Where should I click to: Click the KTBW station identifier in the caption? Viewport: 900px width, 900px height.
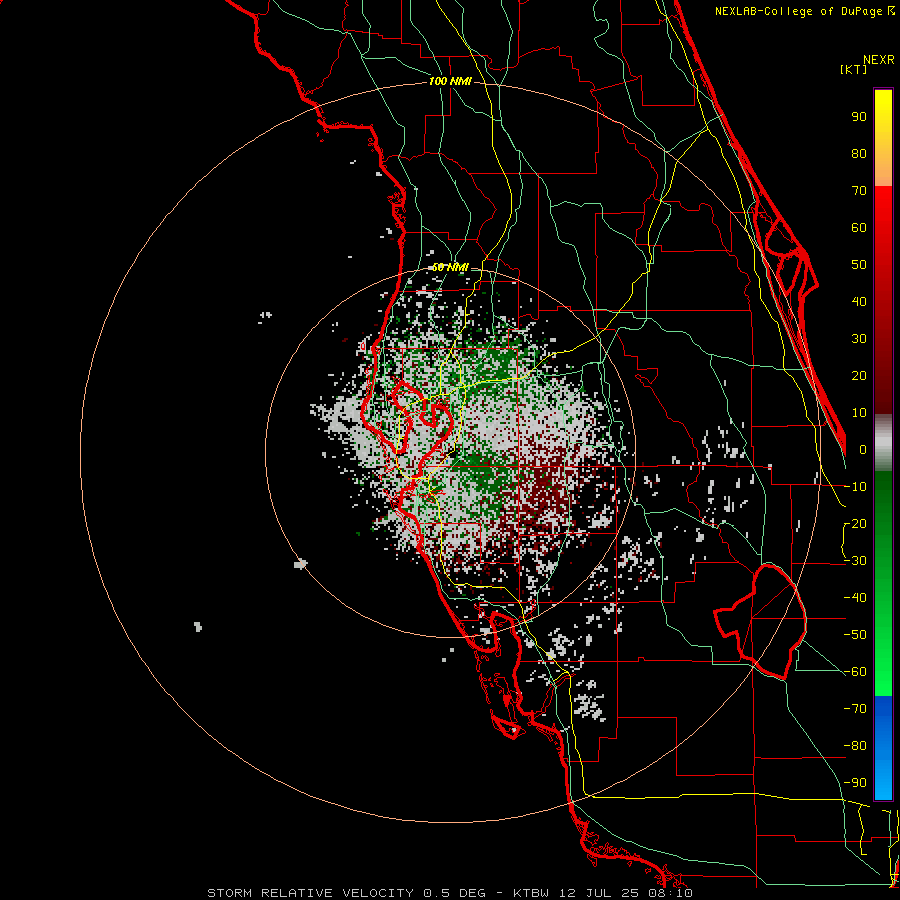[532, 893]
